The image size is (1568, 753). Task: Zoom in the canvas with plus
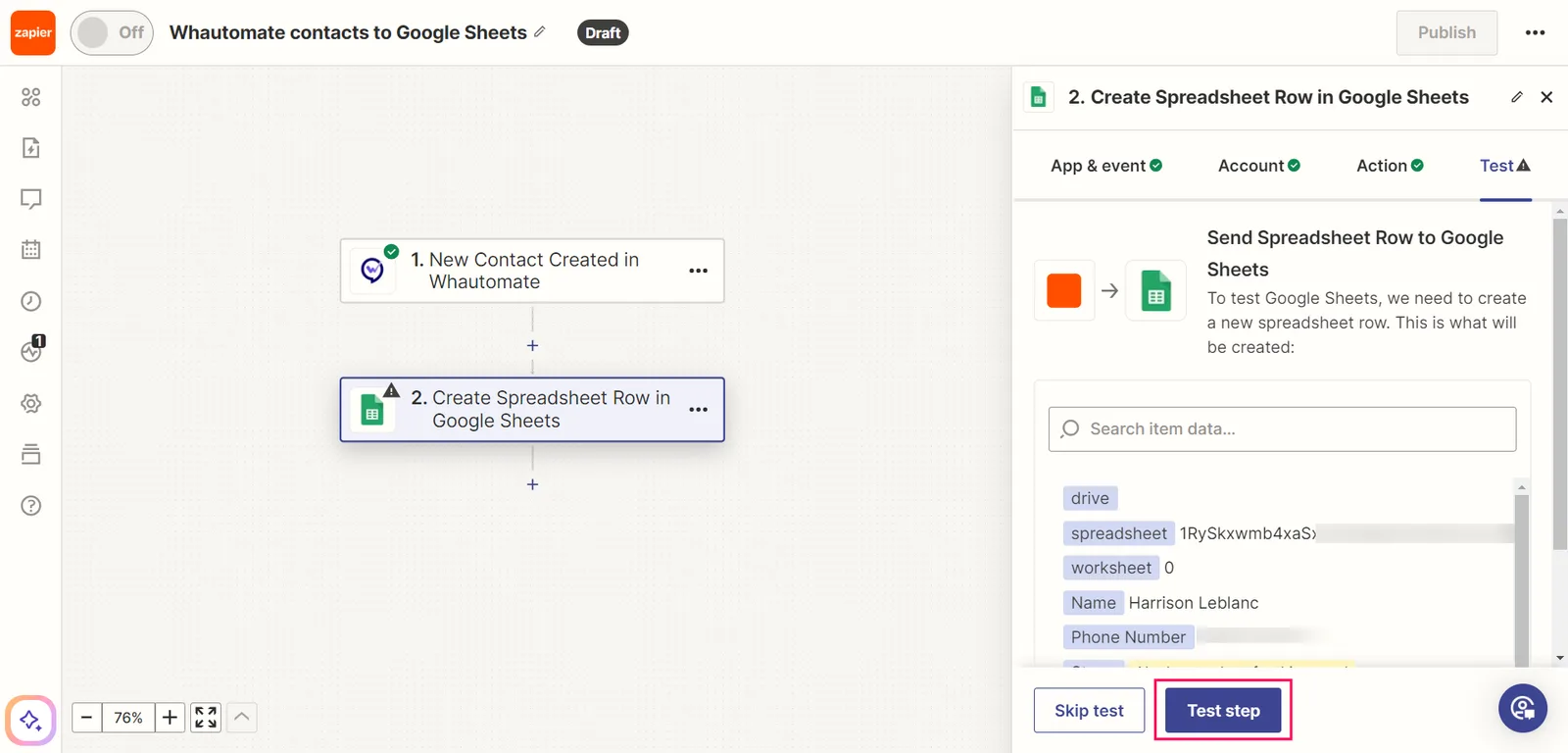(170, 718)
